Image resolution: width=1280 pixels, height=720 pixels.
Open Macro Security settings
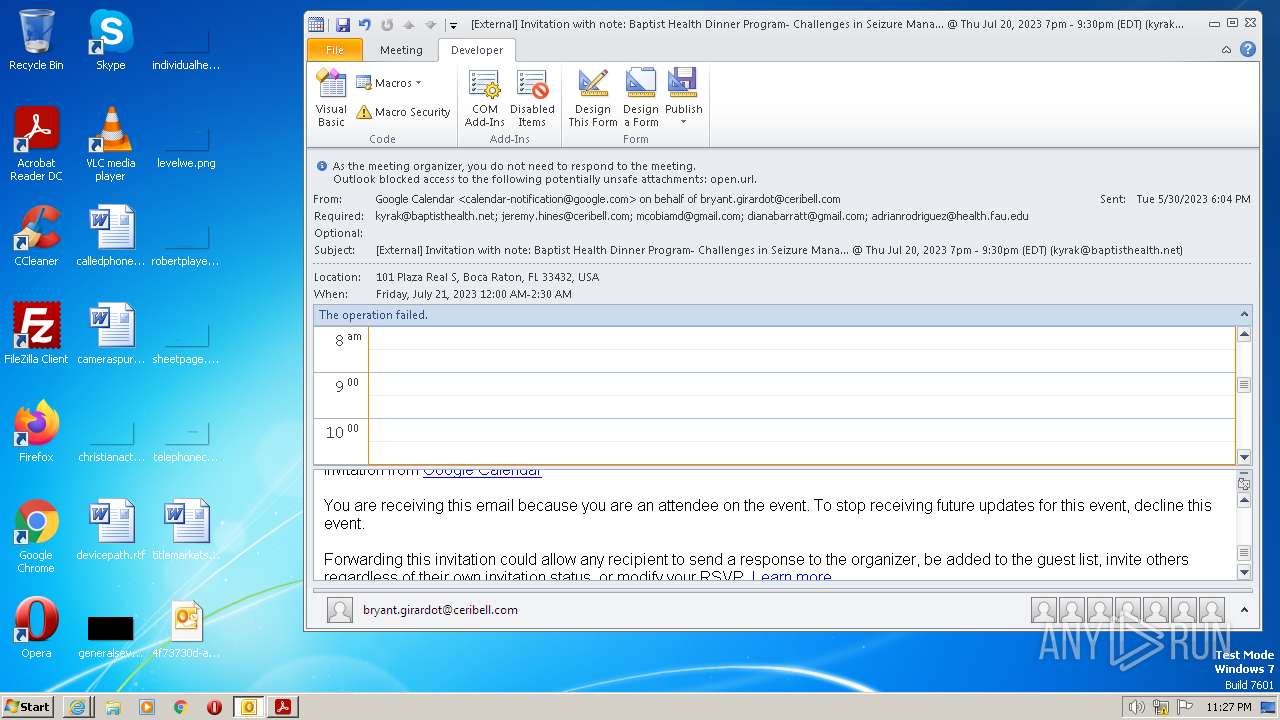pos(403,112)
